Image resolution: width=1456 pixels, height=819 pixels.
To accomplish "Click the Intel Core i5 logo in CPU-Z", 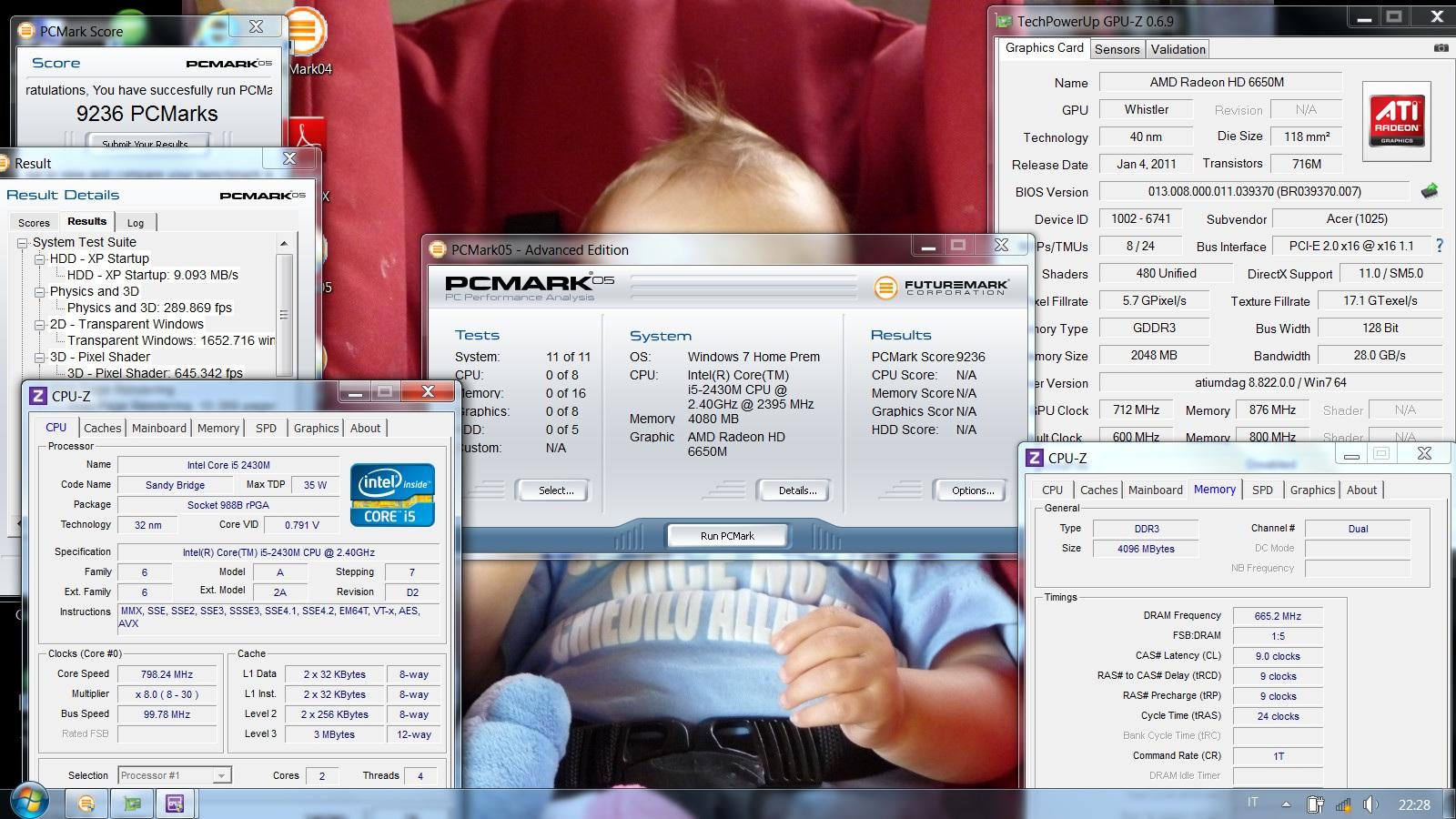I will (x=392, y=495).
